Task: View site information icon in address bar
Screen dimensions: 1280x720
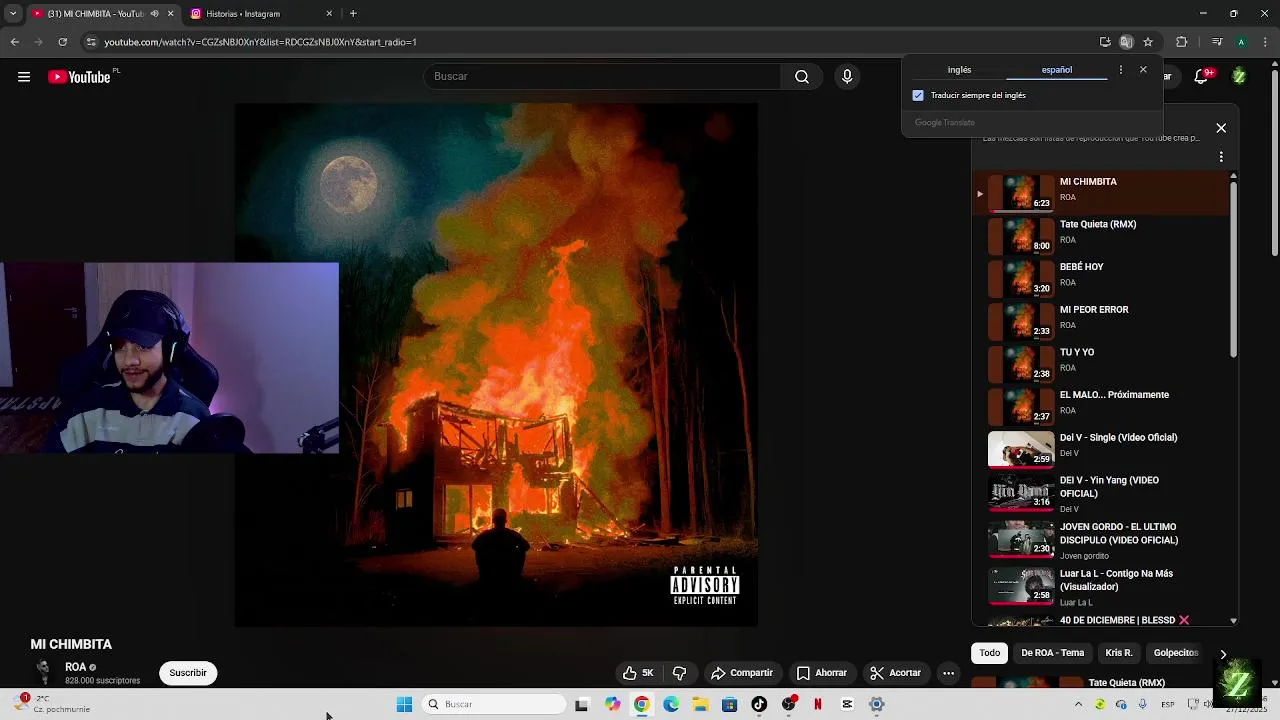Action: 91,42
